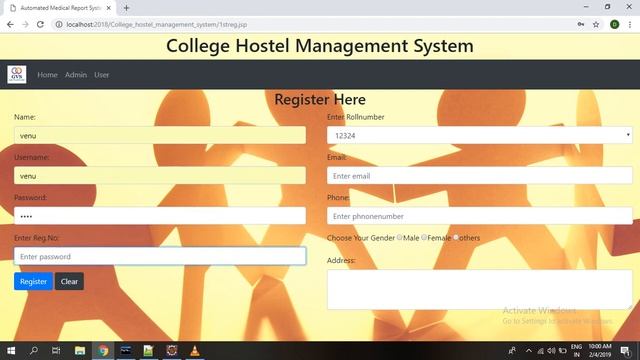
Task: Focus the Email input field
Action: [480, 176]
